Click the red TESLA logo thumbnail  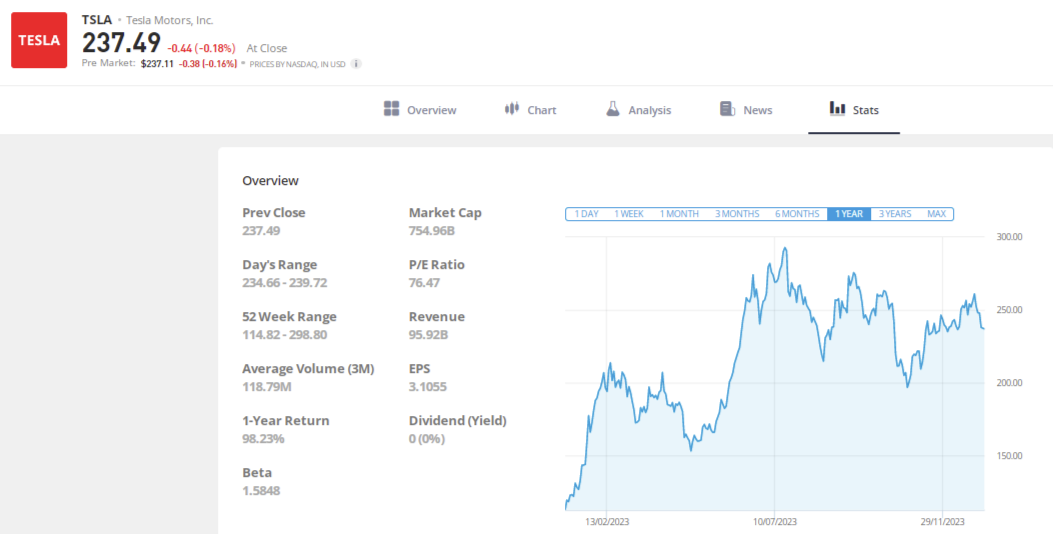tap(39, 40)
